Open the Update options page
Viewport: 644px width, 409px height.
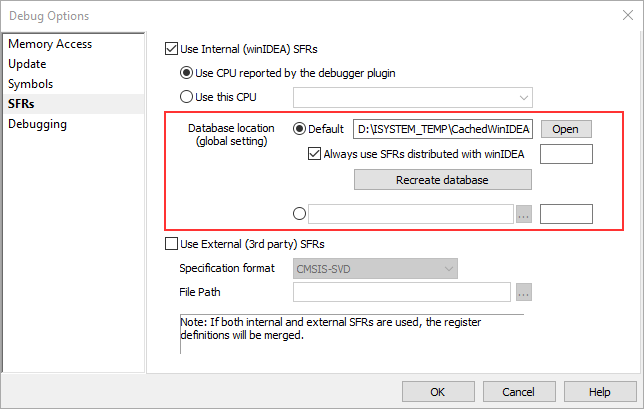(x=27, y=64)
